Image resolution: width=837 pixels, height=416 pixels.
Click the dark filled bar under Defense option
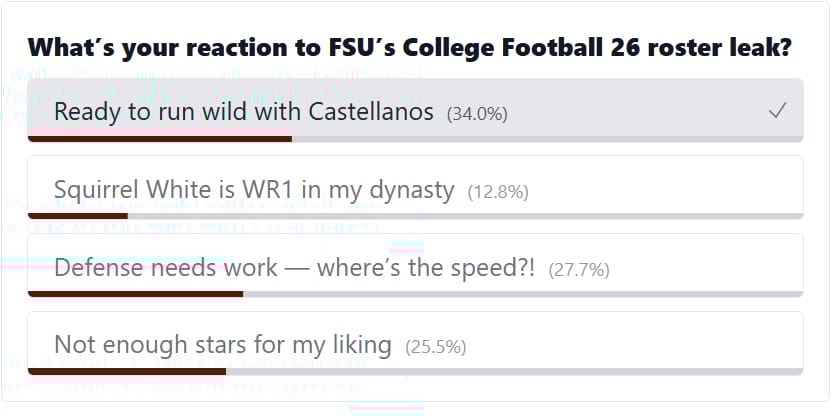tap(135, 293)
